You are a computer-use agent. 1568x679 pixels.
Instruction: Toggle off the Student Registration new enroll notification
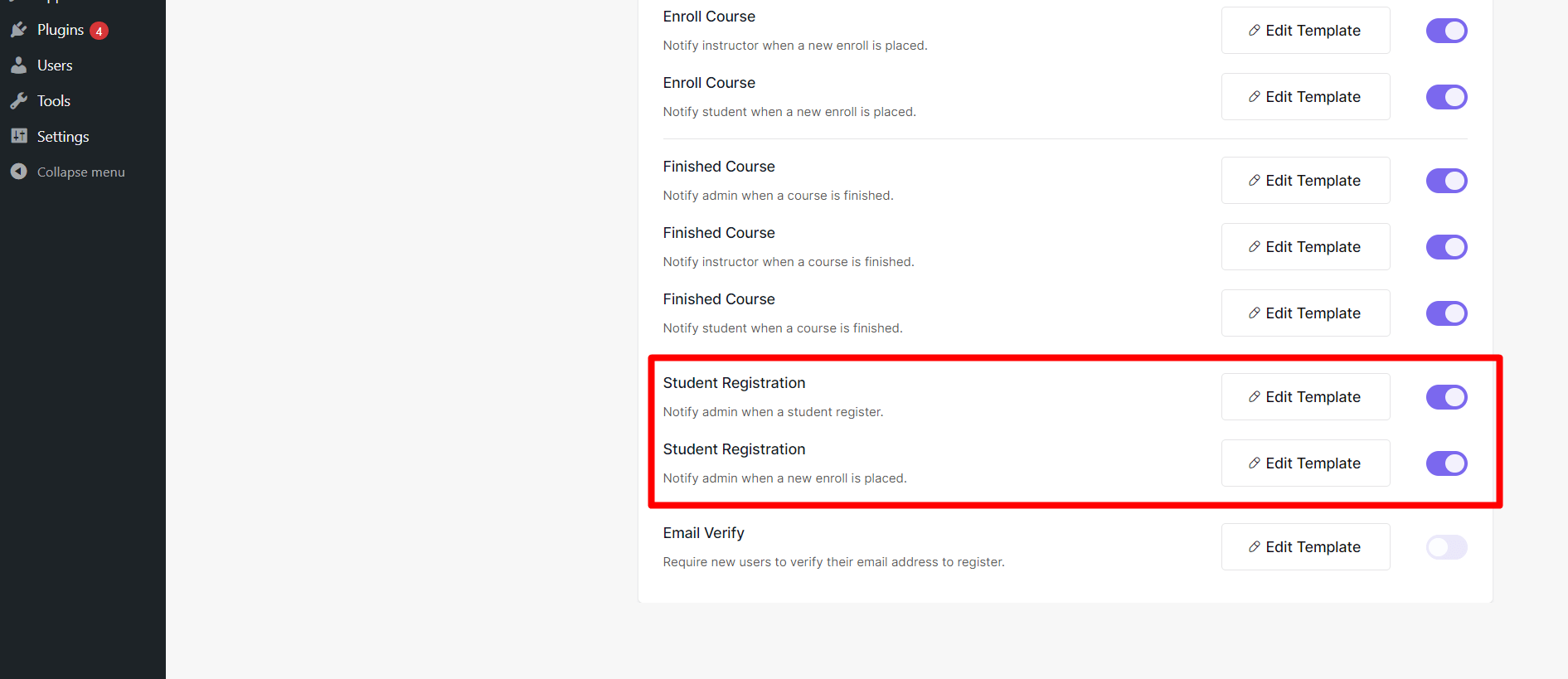pyautogui.click(x=1446, y=463)
